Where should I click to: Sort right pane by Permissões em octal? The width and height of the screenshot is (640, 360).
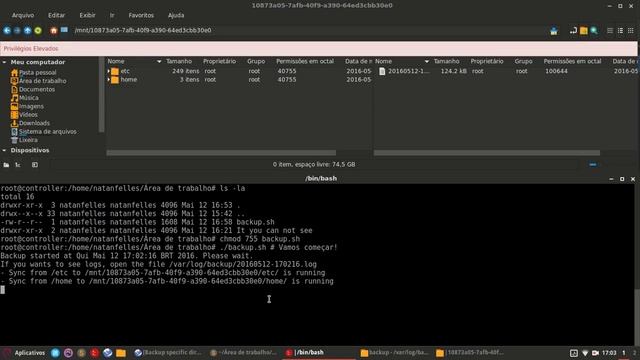(x=572, y=61)
